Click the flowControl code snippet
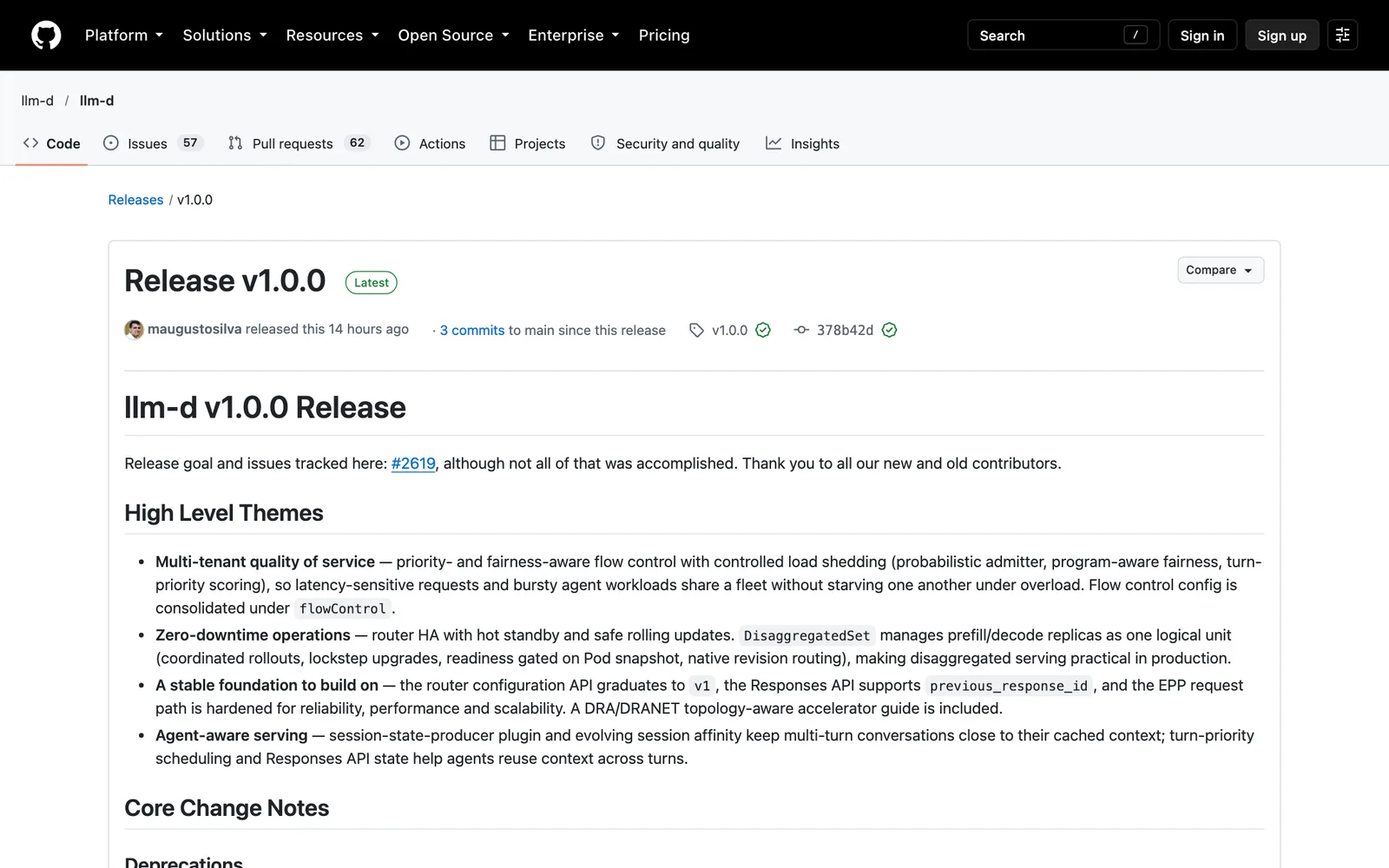Image resolution: width=1389 pixels, height=868 pixels. (x=343, y=608)
